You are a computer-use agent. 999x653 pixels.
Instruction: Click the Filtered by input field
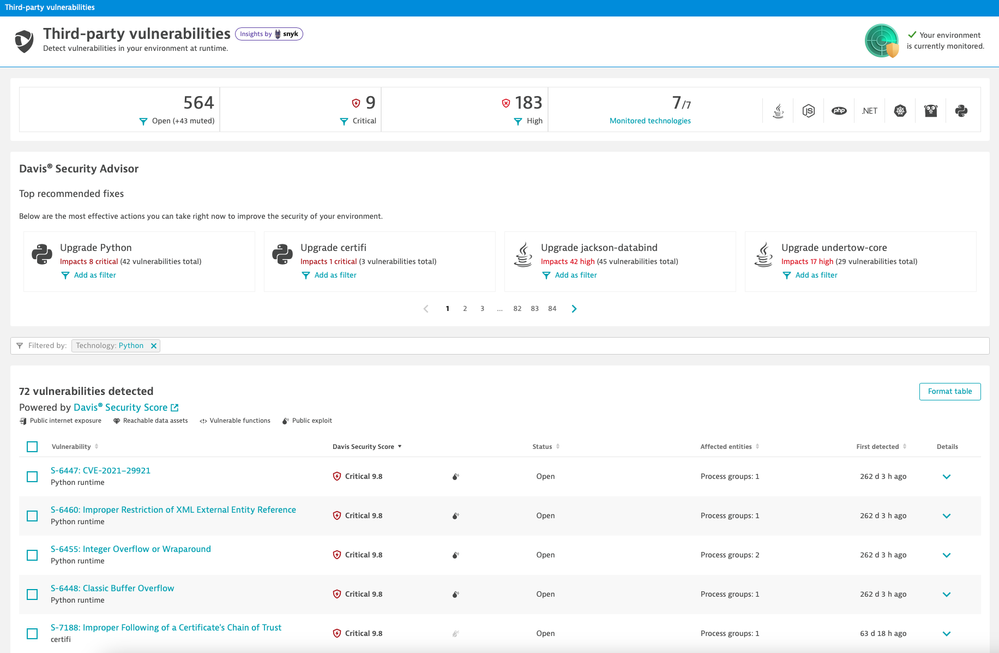point(570,346)
